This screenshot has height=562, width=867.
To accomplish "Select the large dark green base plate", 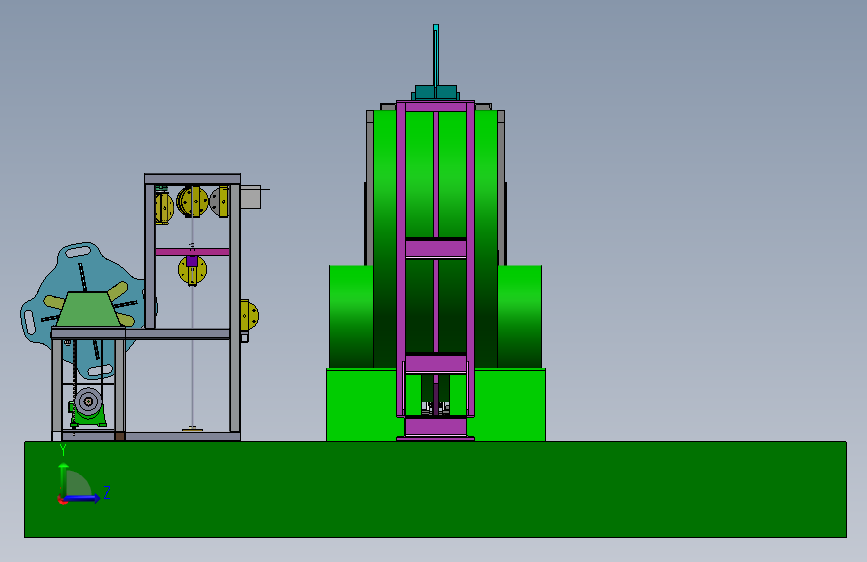I will tap(435, 489).
